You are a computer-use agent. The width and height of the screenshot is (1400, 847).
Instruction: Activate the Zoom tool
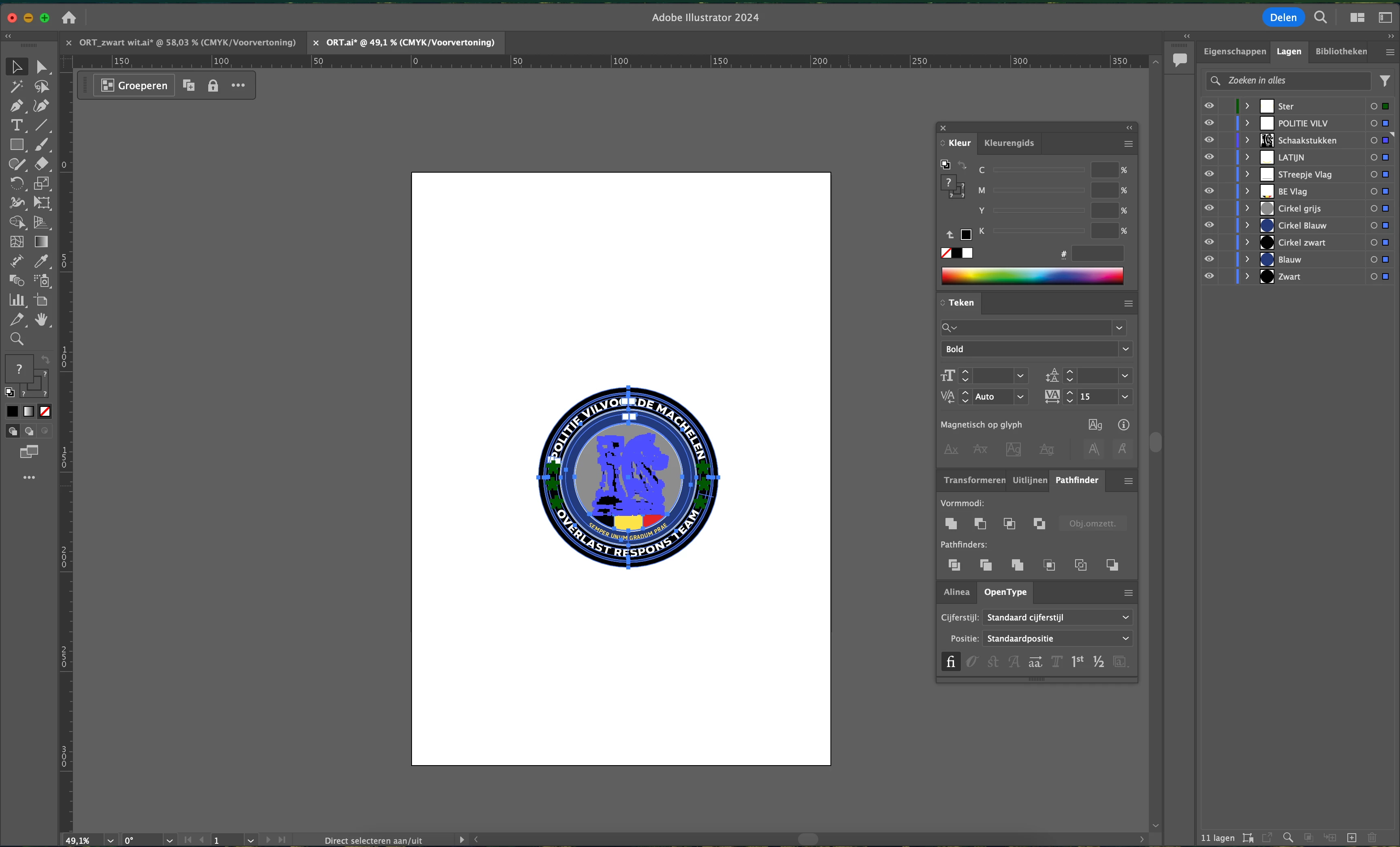(17, 339)
